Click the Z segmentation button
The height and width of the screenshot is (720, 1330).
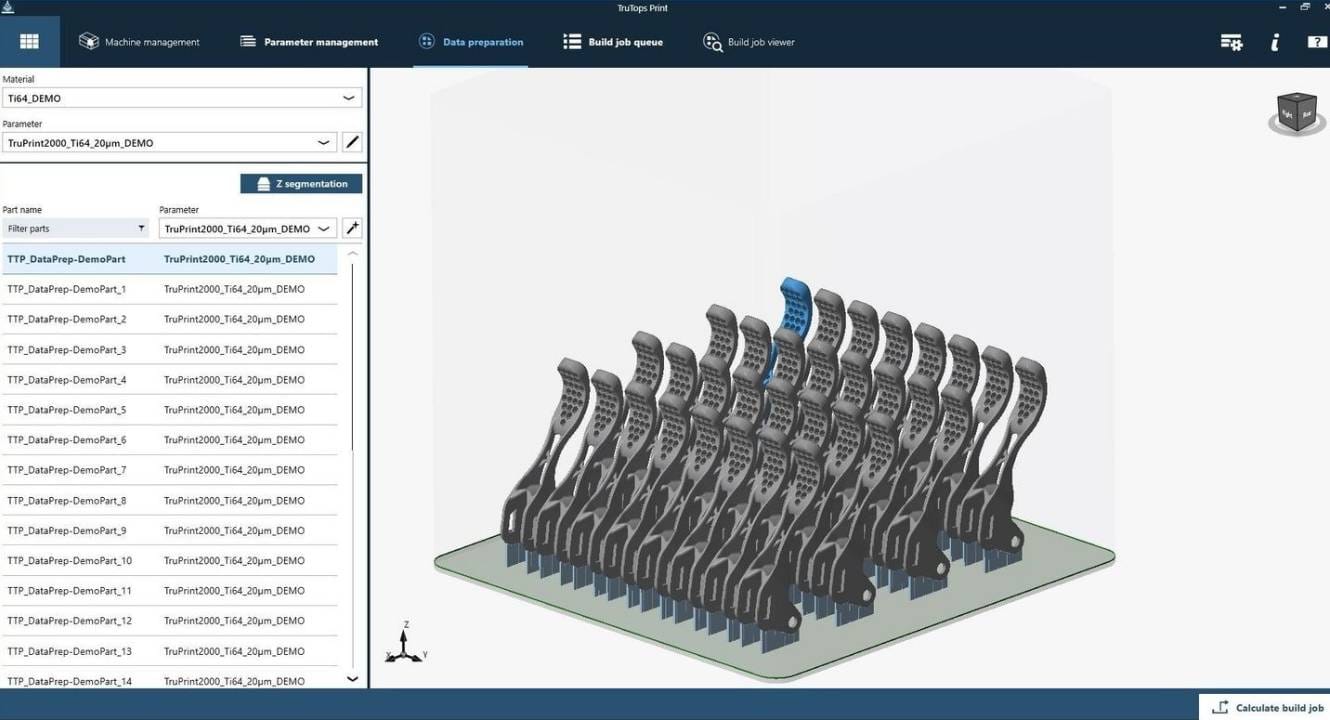coord(301,184)
